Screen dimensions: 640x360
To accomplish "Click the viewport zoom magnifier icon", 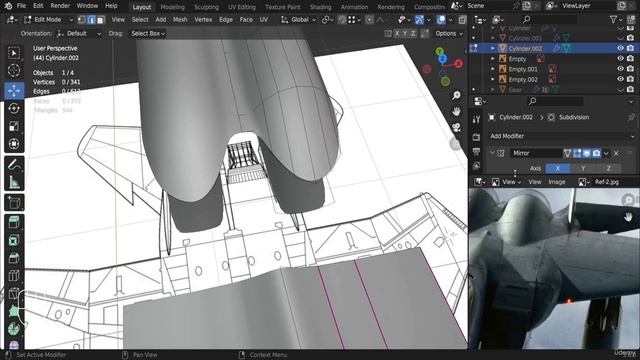I will click(456, 96).
